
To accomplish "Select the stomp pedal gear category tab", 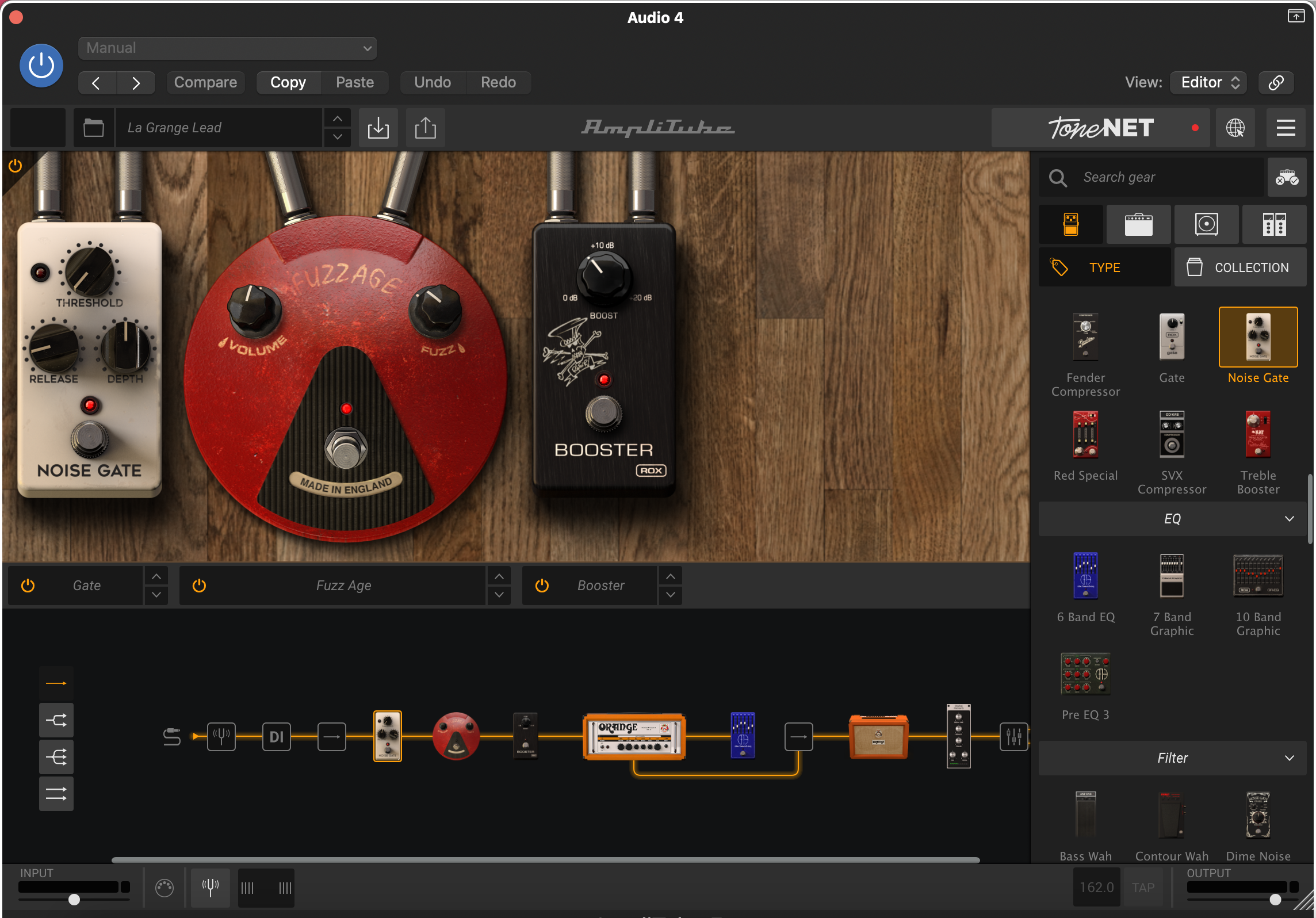I will pyautogui.click(x=1071, y=224).
